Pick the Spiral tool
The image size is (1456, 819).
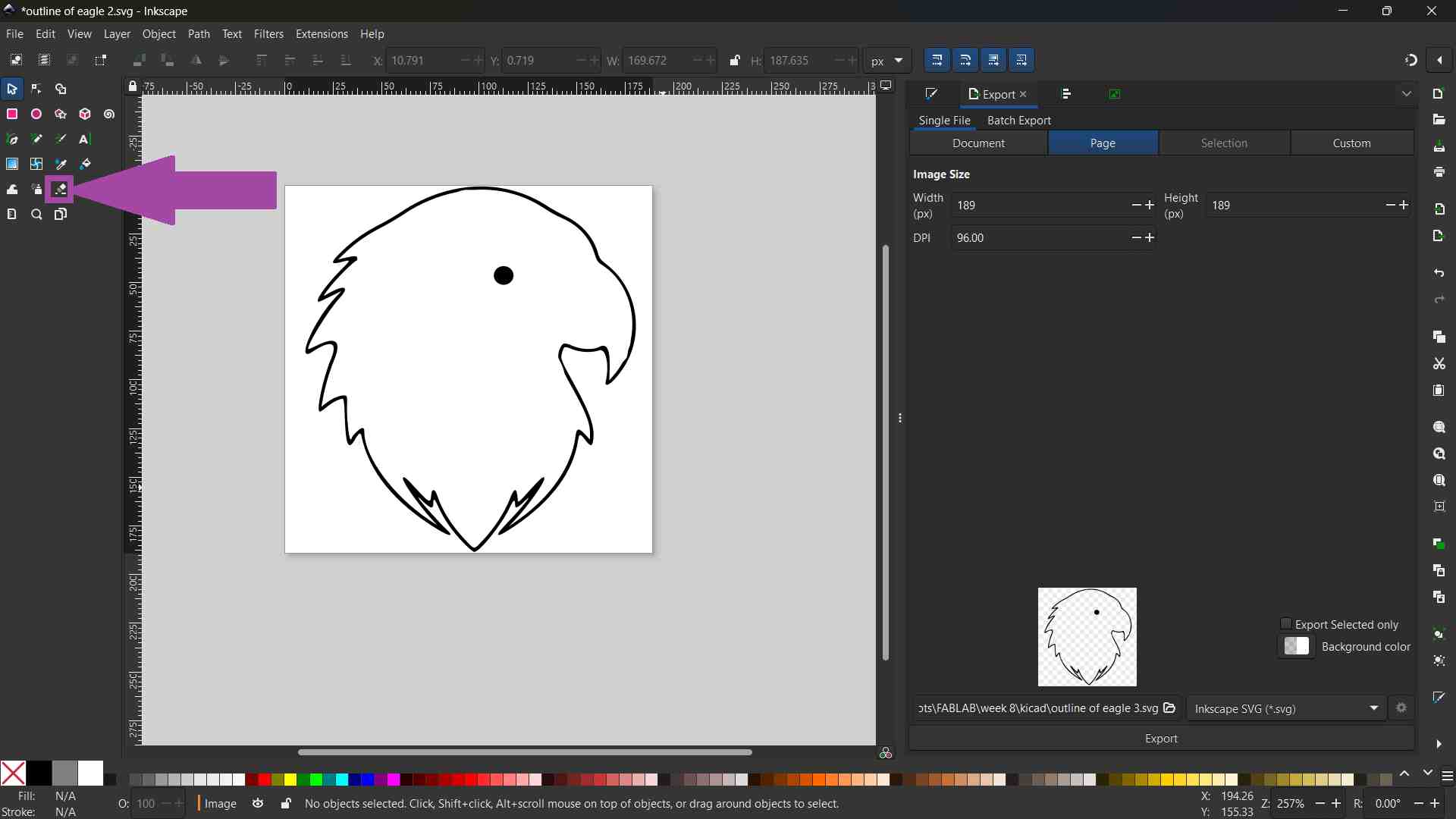point(109,115)
